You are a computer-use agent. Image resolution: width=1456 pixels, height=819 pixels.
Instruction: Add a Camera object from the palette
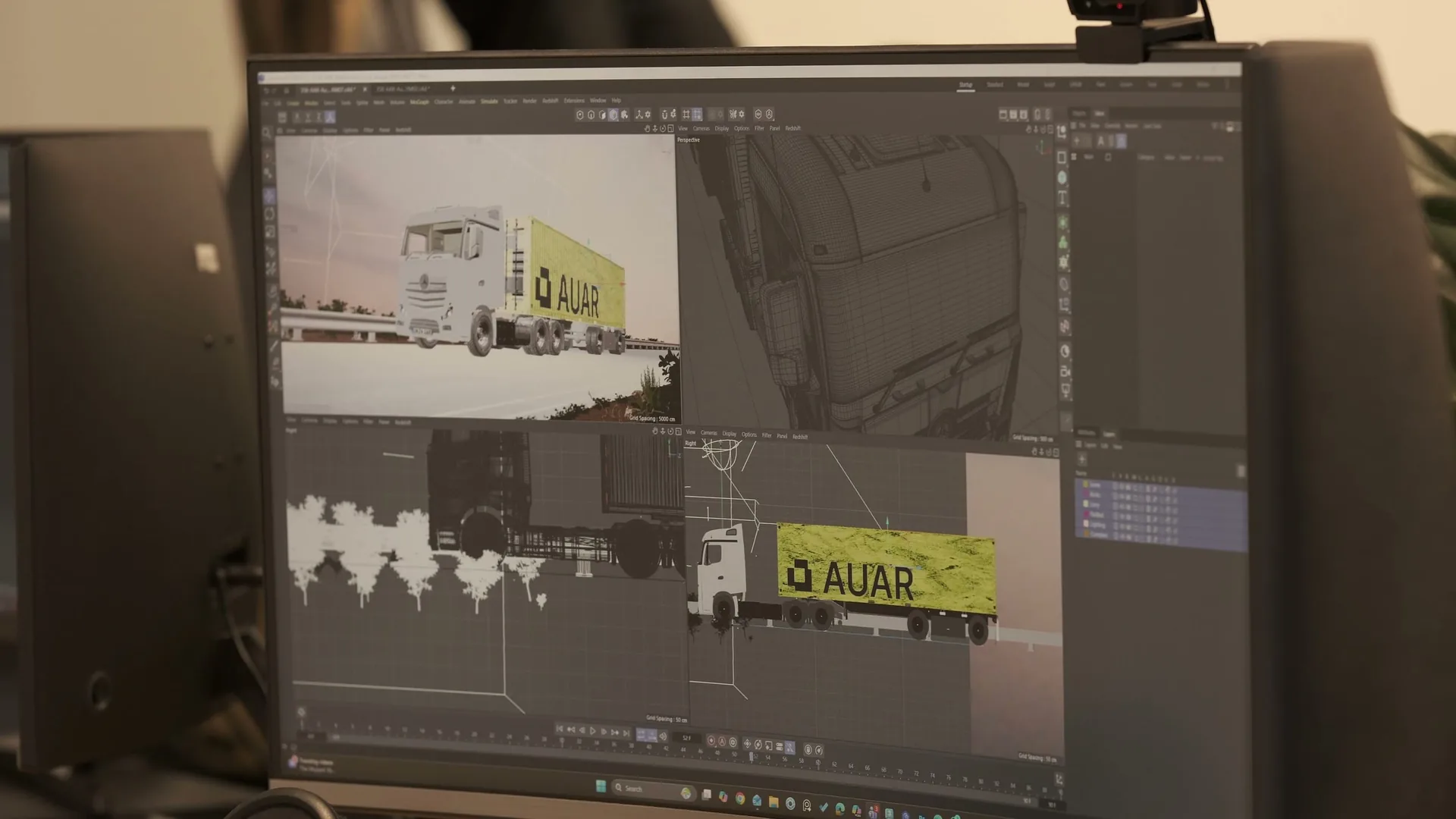1064,372
